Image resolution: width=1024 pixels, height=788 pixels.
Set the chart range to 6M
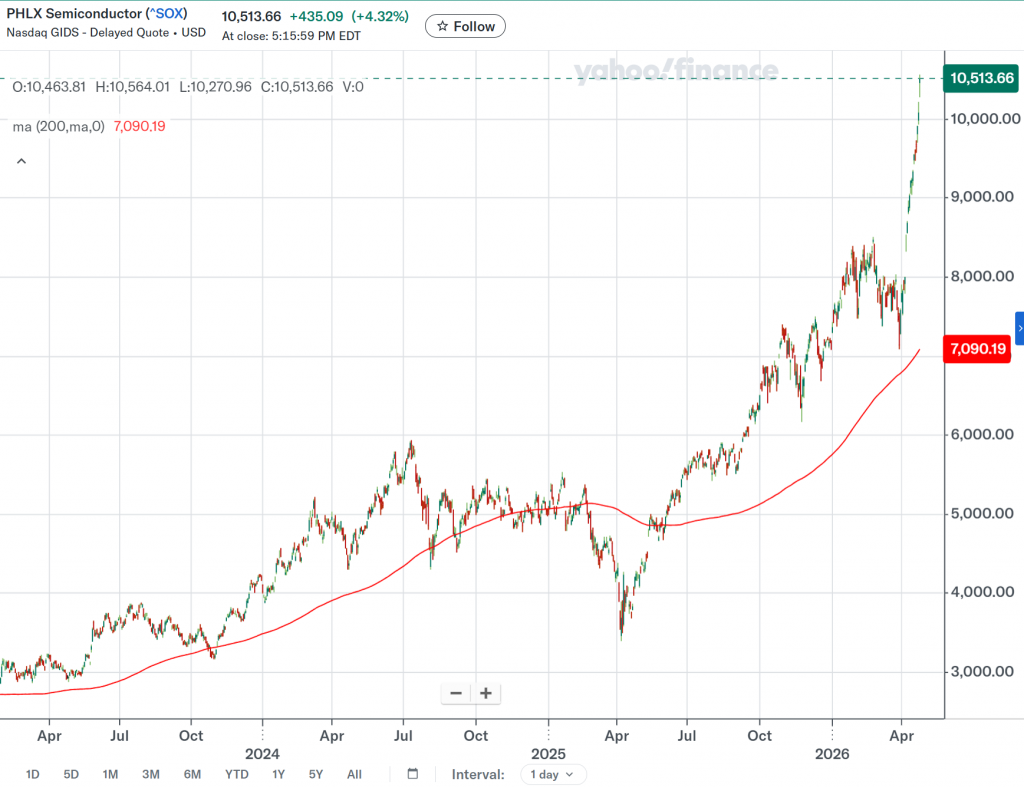tap(192, 774)
